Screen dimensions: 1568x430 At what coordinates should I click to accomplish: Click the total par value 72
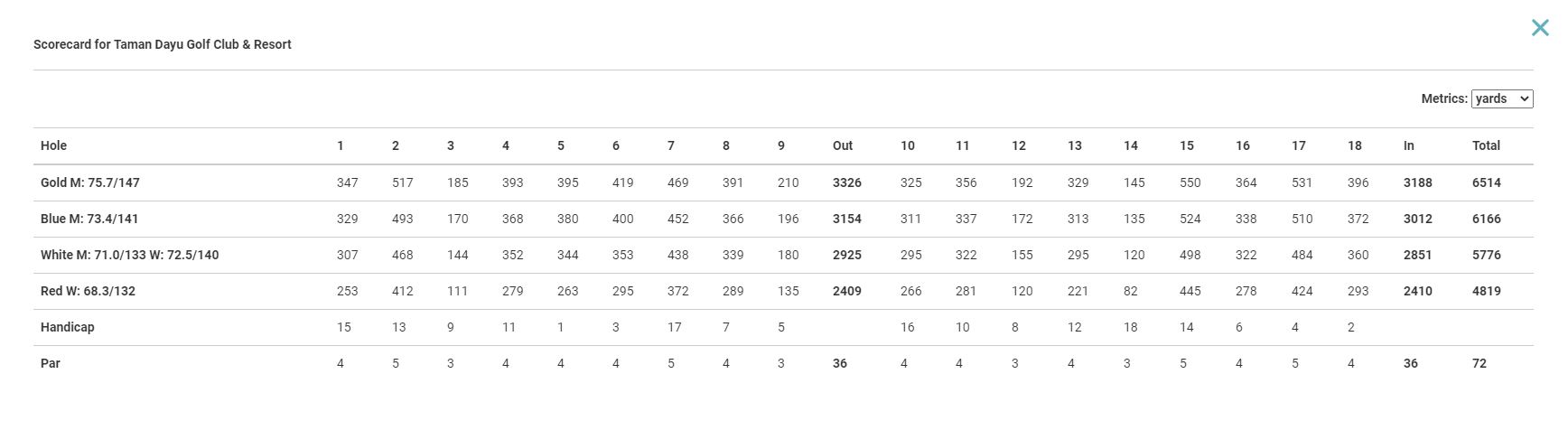tap(1479, 363)
